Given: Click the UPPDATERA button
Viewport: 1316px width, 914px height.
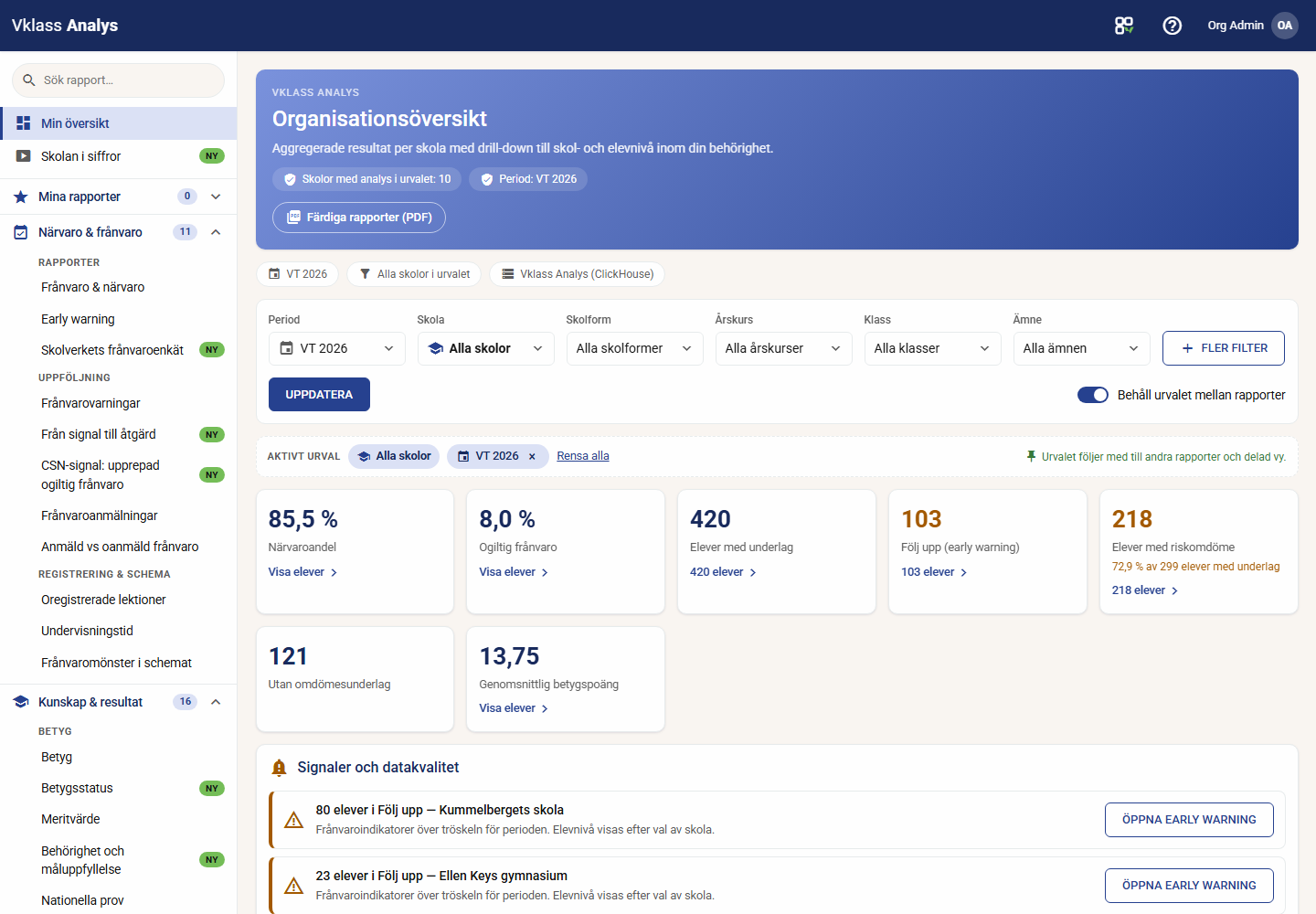Looking at the screenshot, I should click(x=319, y=395).
